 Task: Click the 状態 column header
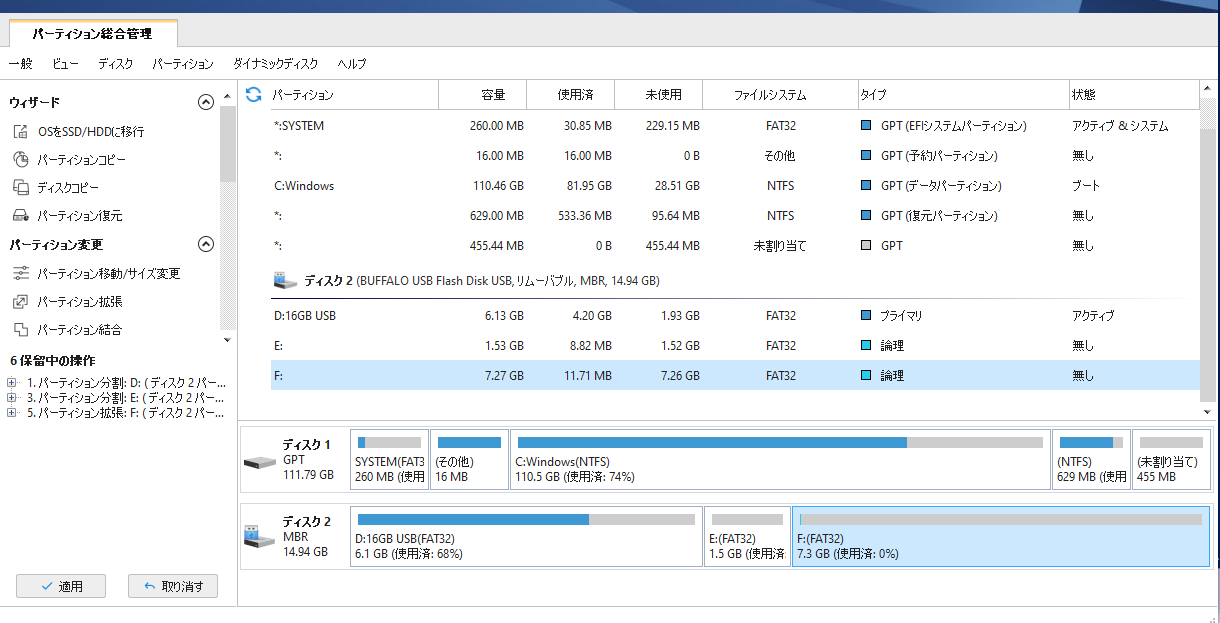click(x=1134, y=95)
